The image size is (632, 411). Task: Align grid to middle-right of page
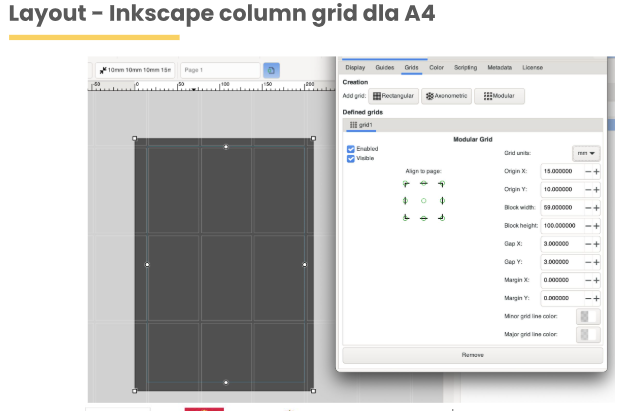click(x=442, y=201)
